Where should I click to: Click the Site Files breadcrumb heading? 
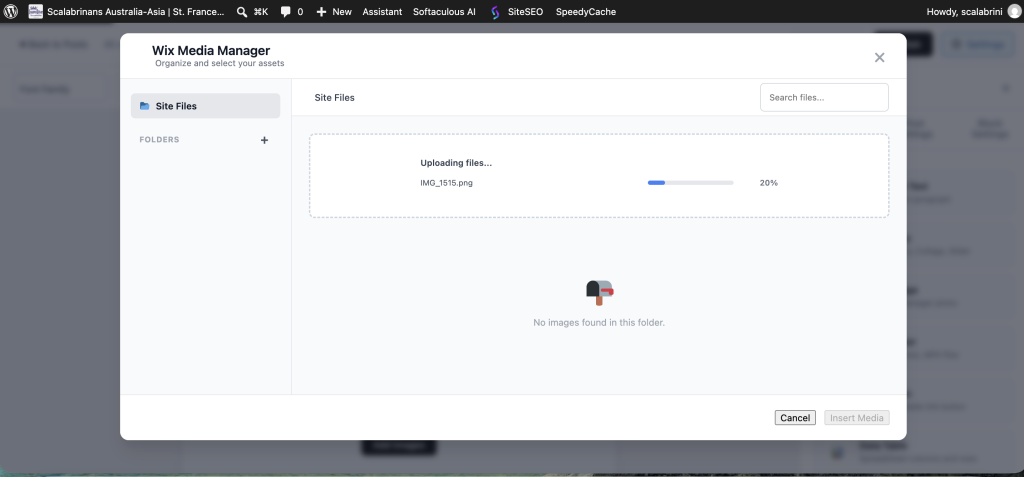334,97
